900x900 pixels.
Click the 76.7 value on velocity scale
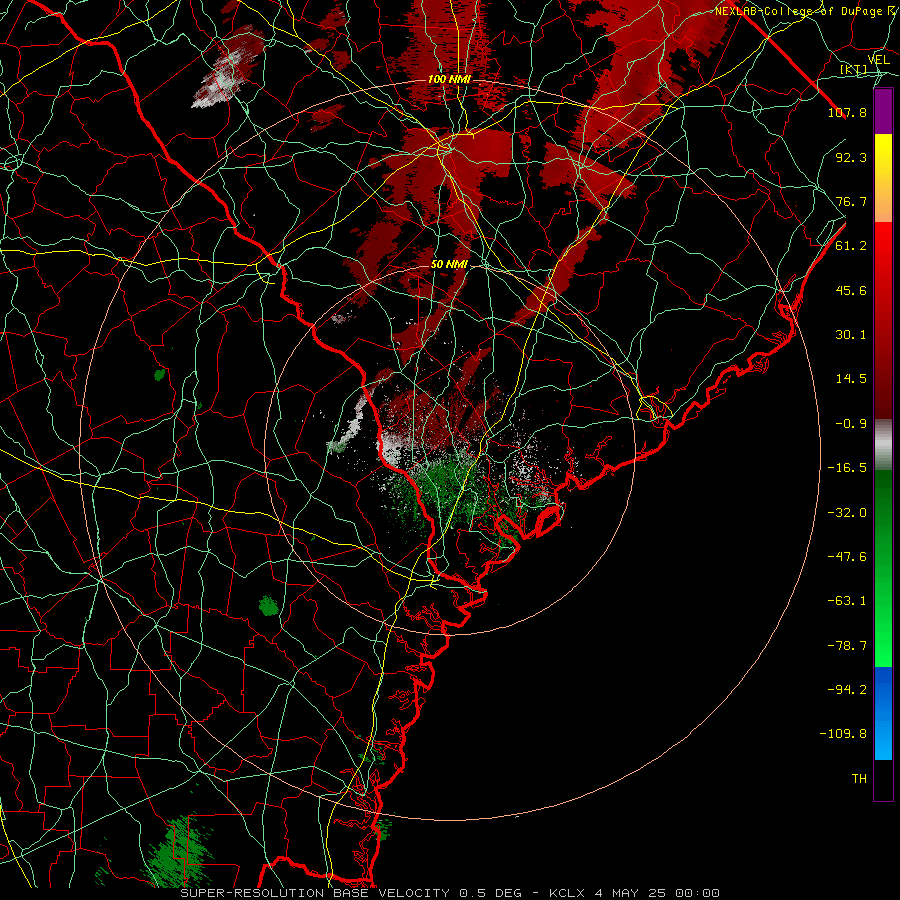851,201
